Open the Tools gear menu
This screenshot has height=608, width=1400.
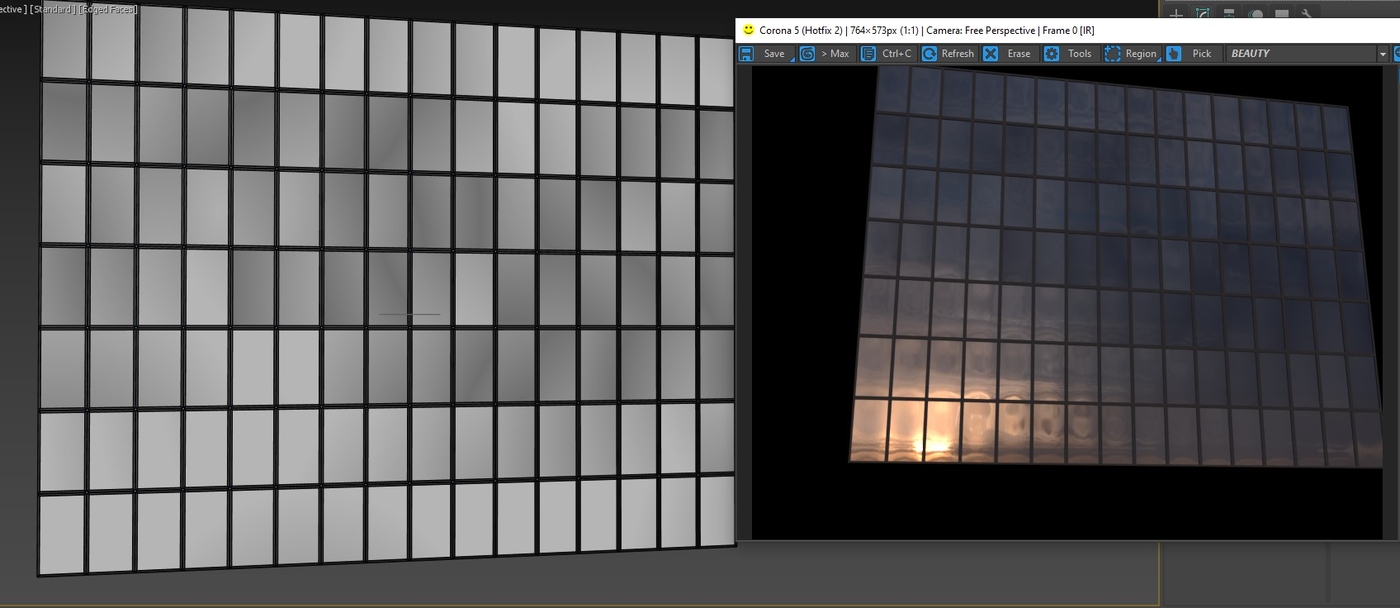(x=1070, y=54)
